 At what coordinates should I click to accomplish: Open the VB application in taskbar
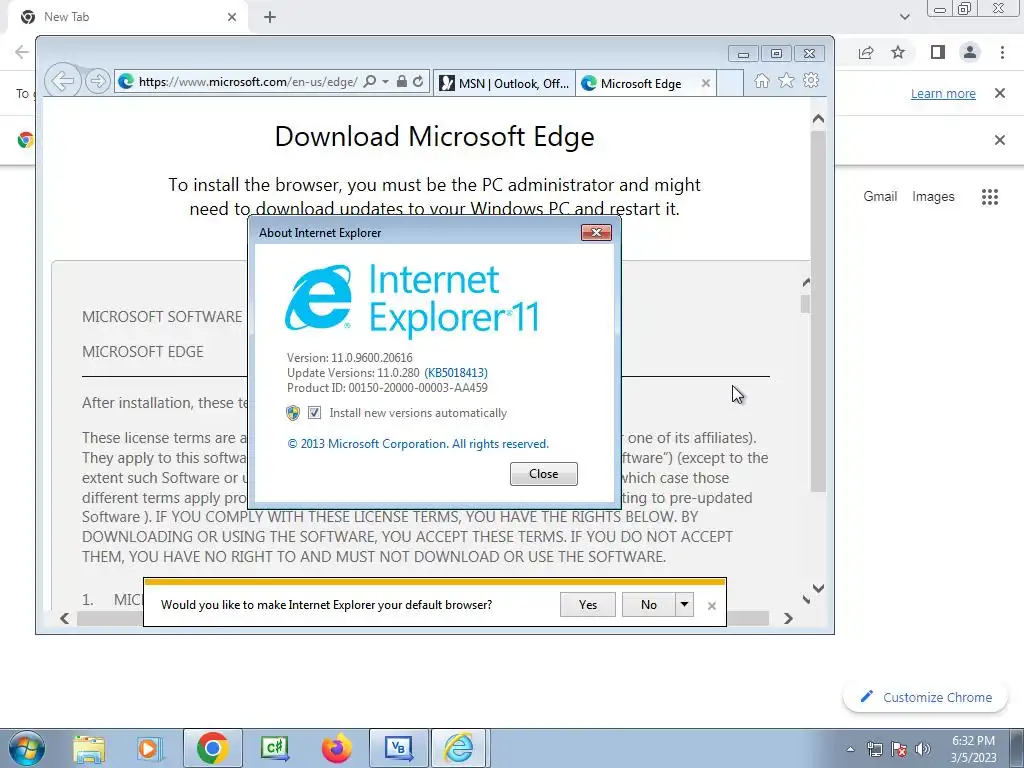398,748
